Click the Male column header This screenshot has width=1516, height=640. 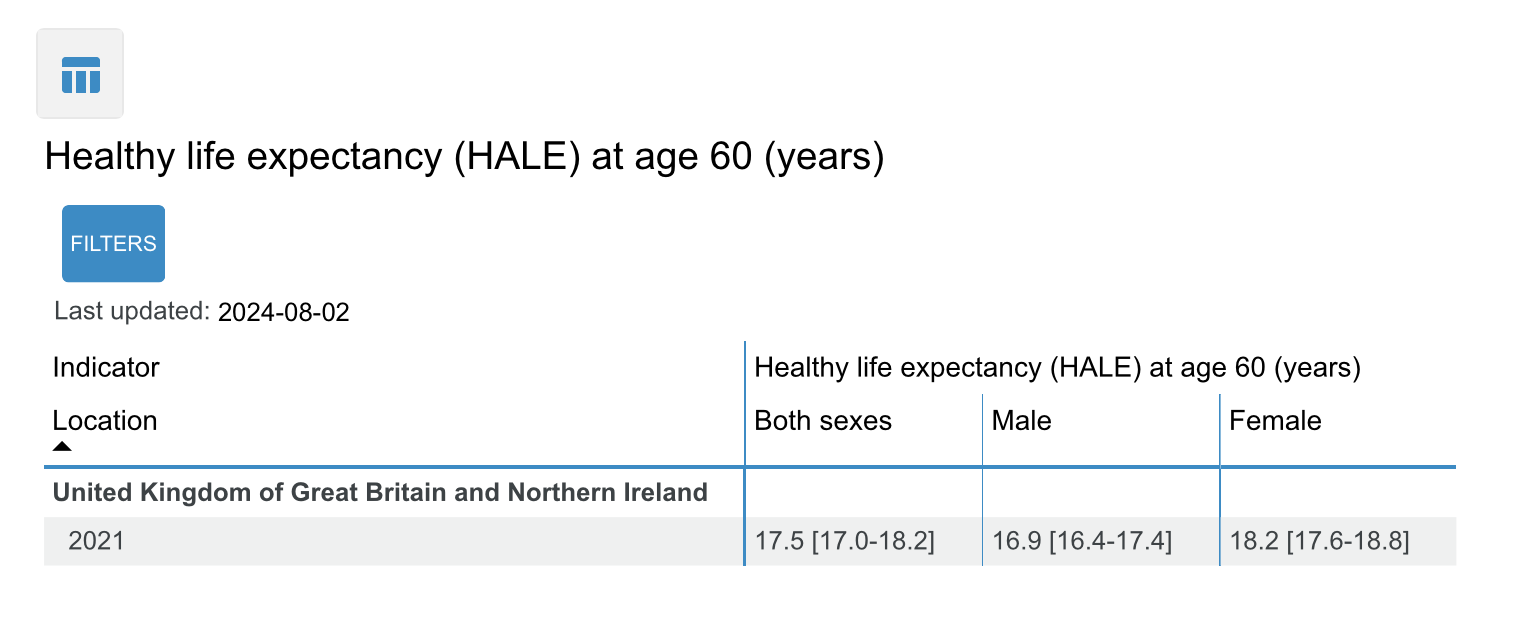pos(1021,421)
